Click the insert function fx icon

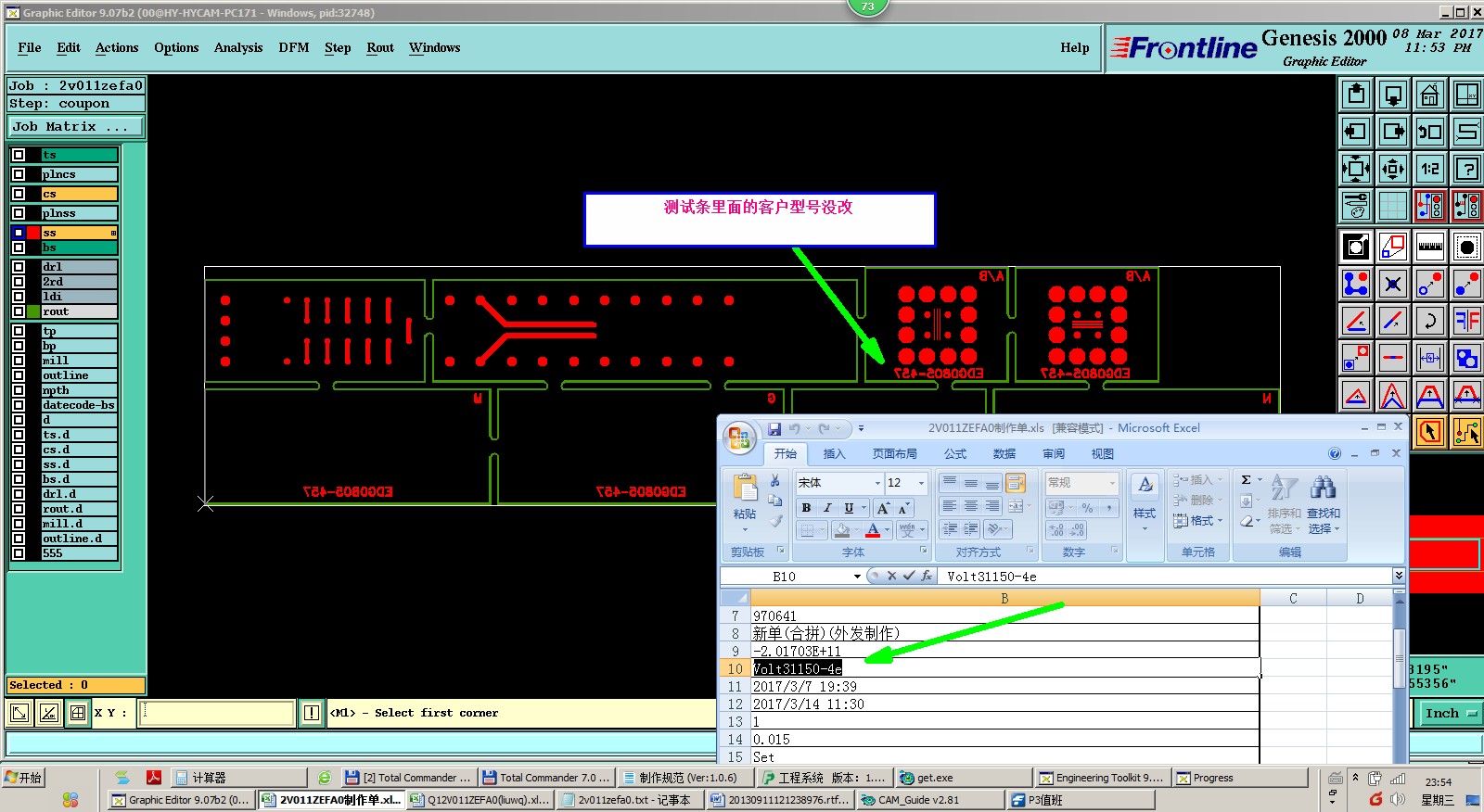coord(927,576)
